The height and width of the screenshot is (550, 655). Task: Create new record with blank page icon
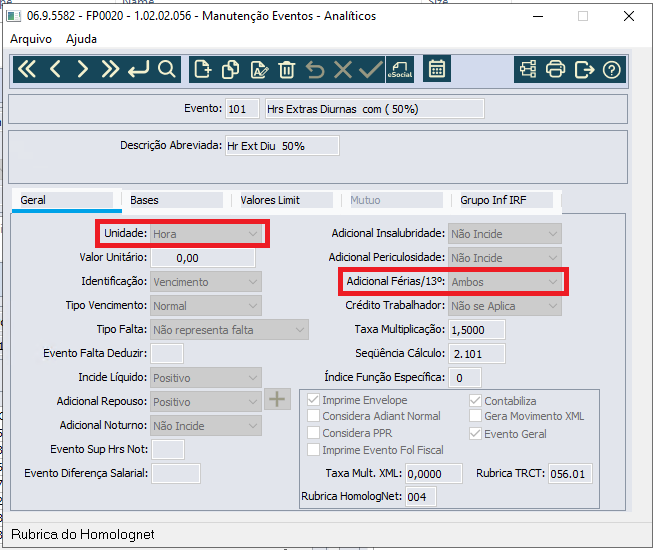click(203, 69)
